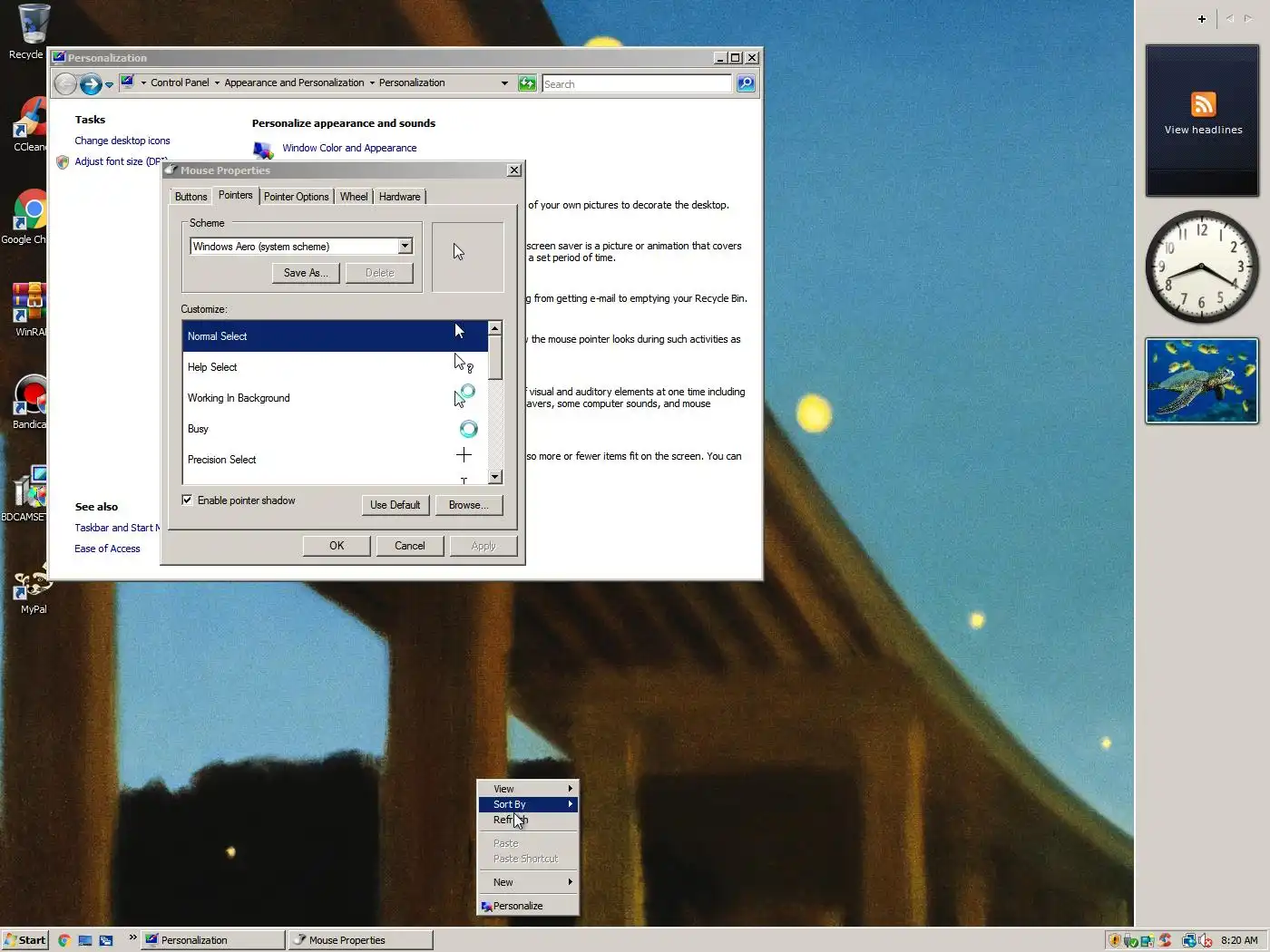Open the Sort By submenu
This screenshot has height=952, width=1270.
click(x=528, y=804)
